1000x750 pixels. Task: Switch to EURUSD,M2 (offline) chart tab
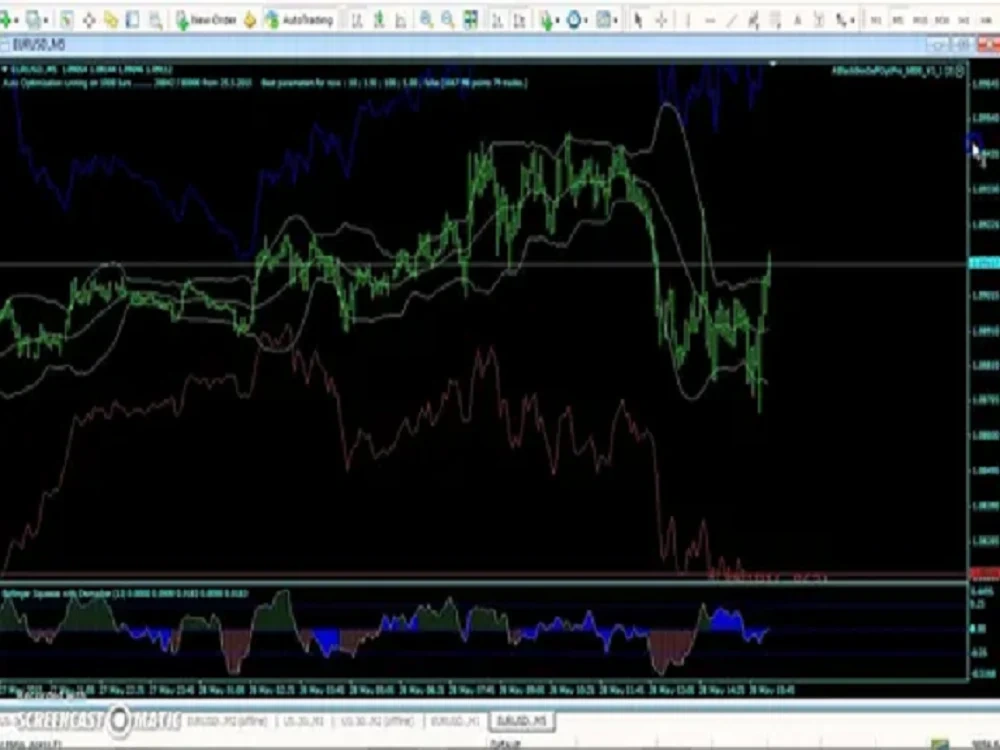[226, 721]
